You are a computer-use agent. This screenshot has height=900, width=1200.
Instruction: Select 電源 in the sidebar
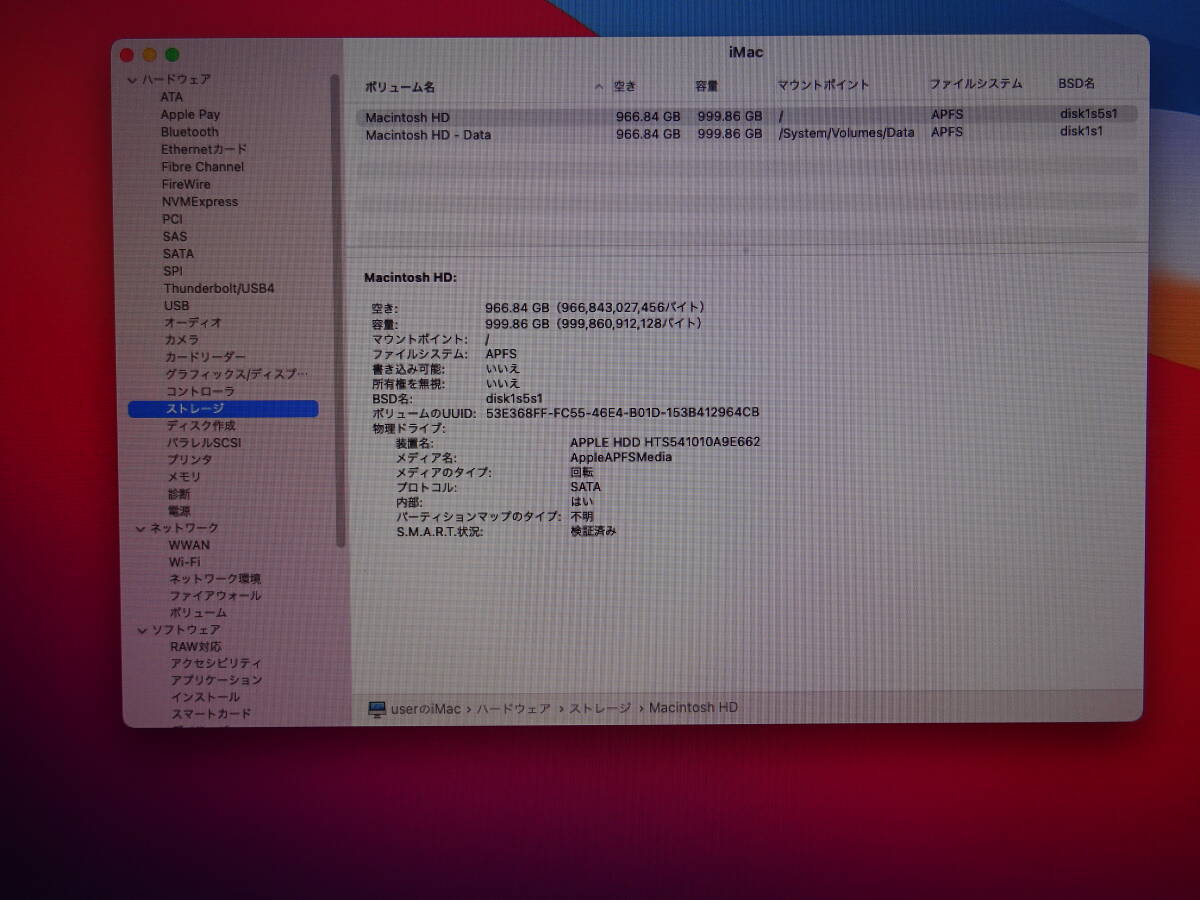tap(179, 510)
